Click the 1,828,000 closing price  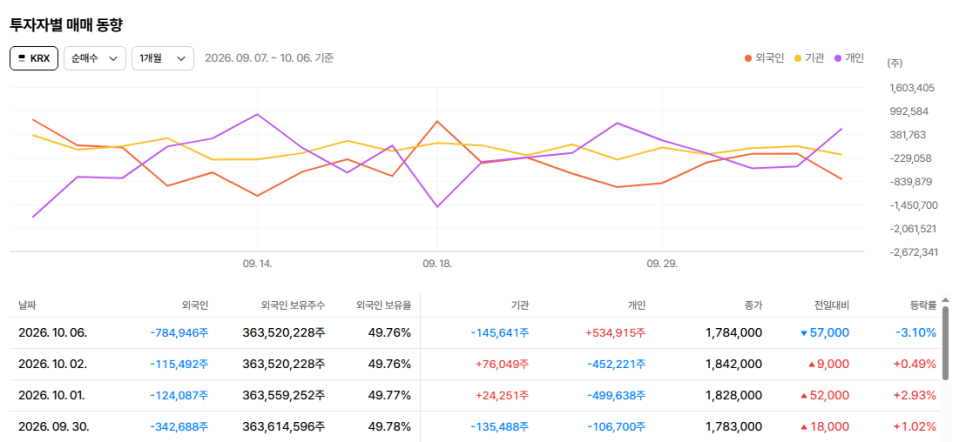734,395
